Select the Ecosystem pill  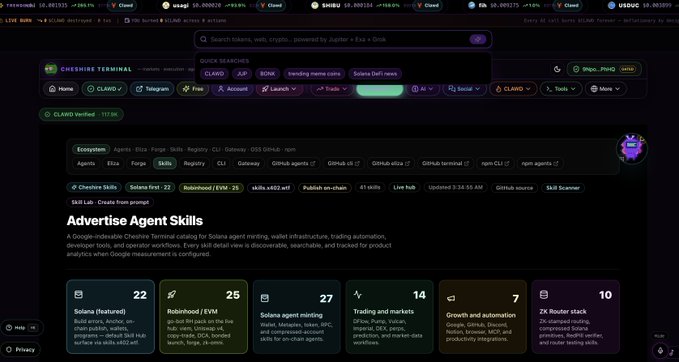pos(91,149)
